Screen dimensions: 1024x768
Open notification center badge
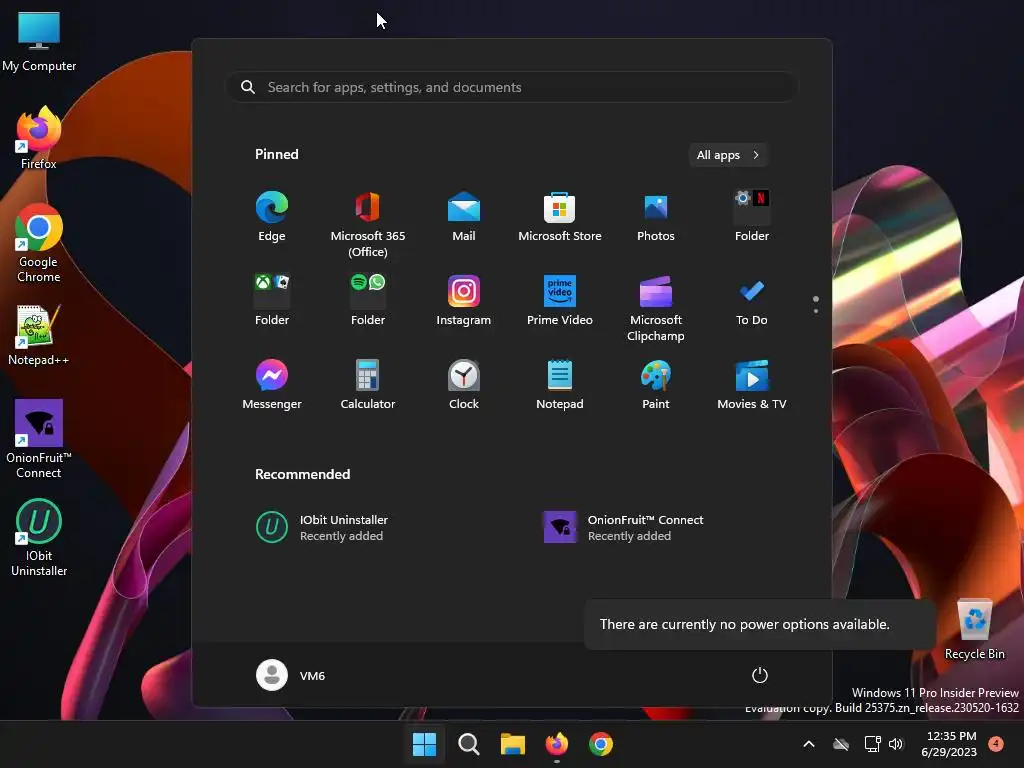pos(996,743)
